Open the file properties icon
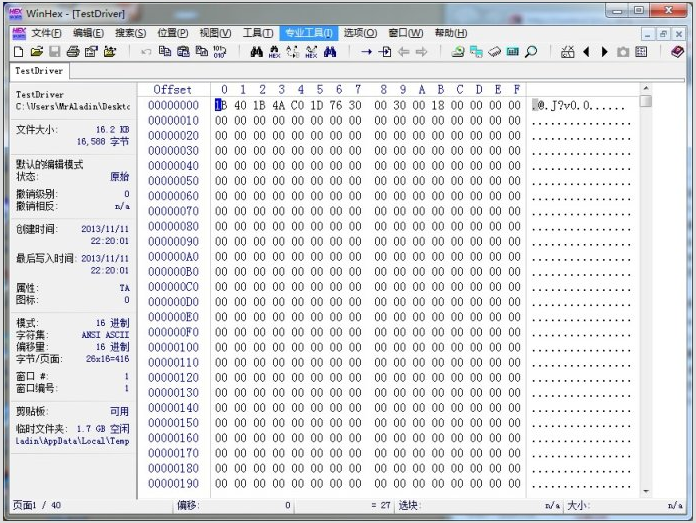Screen dimensions: 696x523 pos(91,52)
